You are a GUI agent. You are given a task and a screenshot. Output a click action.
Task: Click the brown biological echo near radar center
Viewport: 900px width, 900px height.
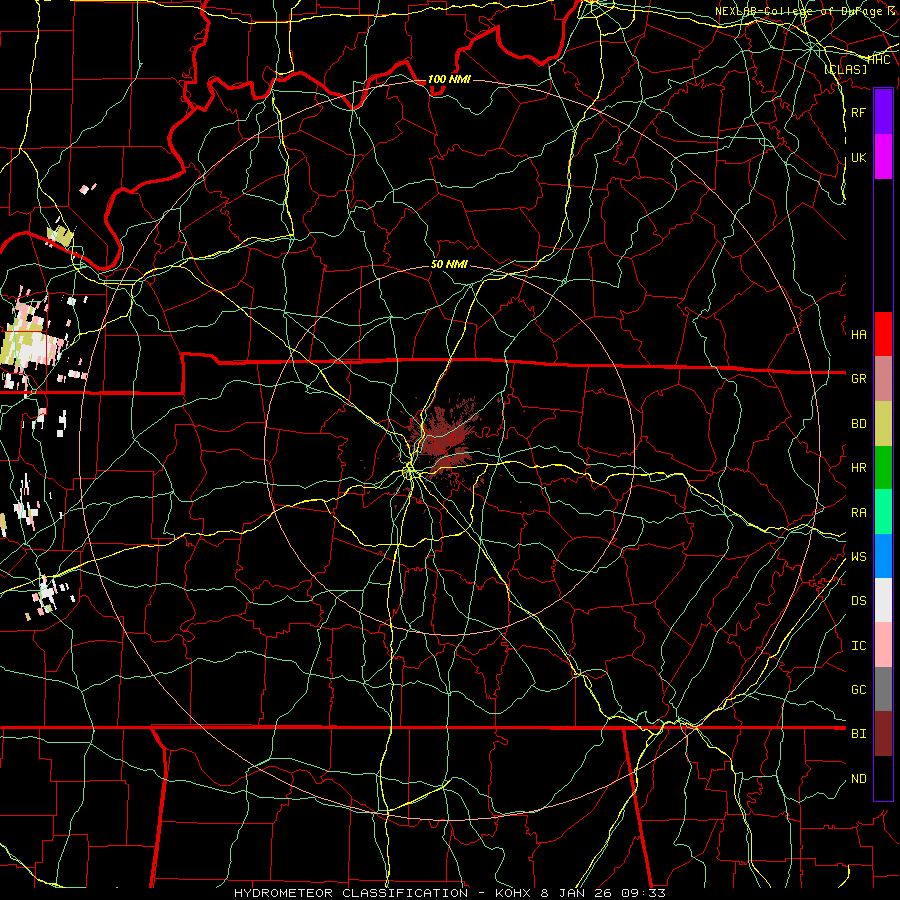point(443,439)
